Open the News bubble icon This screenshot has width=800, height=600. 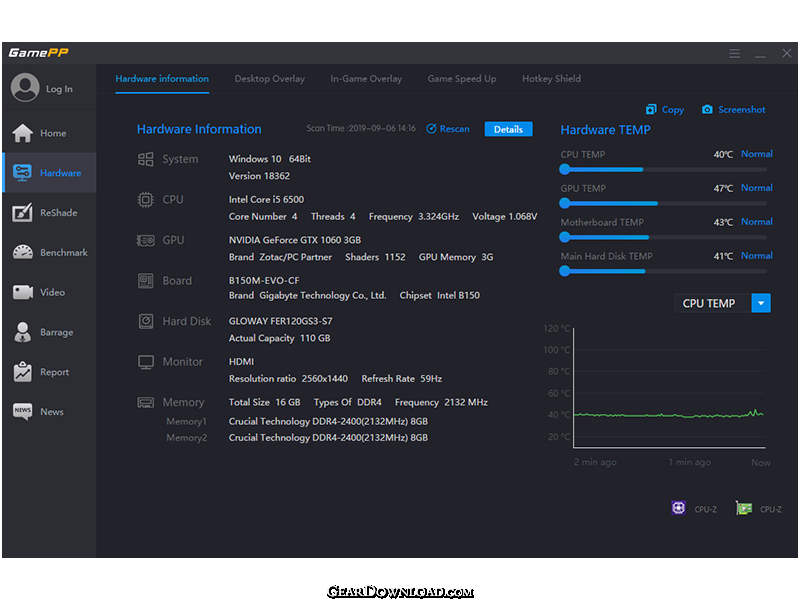click(22, 411)
